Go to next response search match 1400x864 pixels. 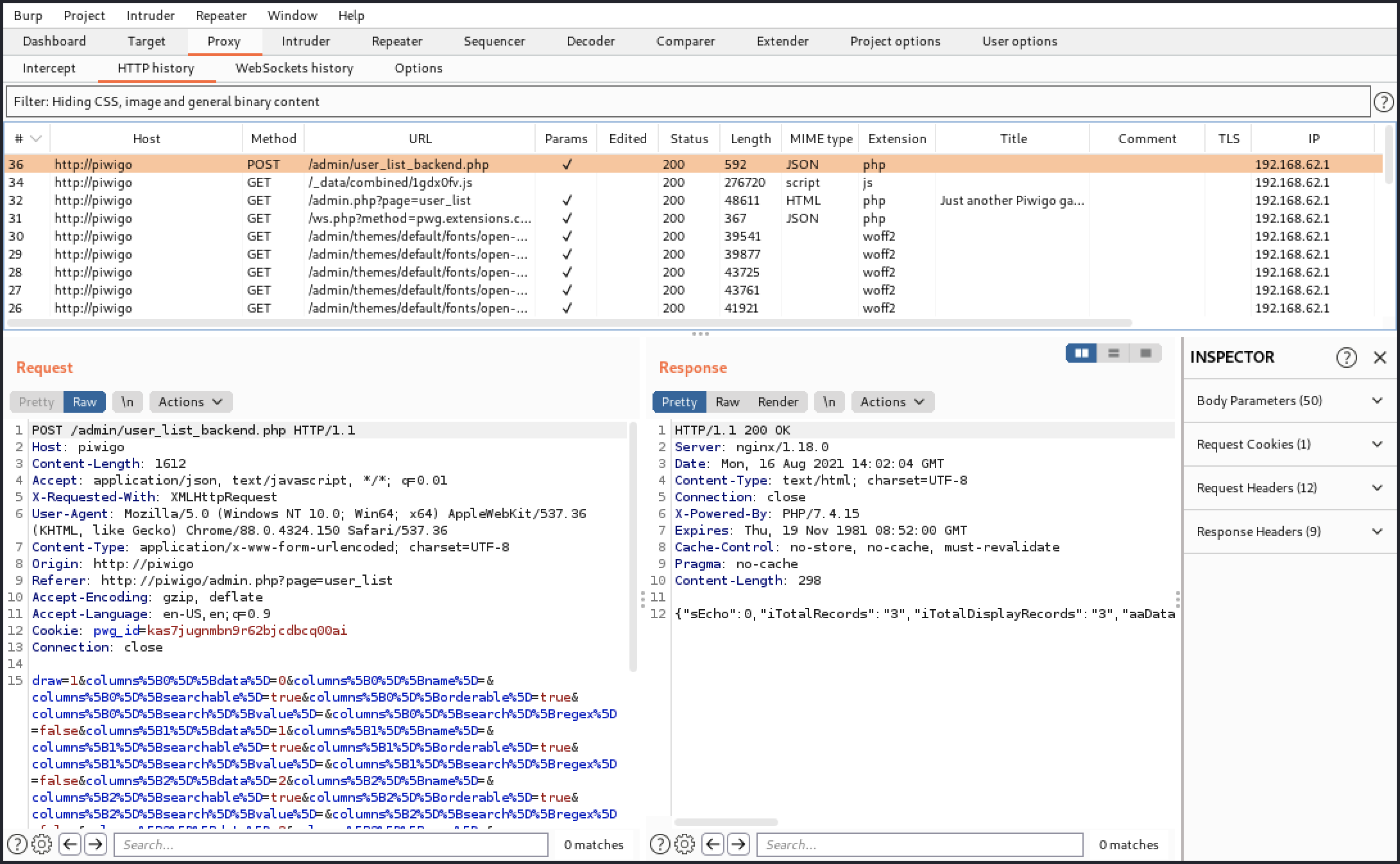click(738, 844)
